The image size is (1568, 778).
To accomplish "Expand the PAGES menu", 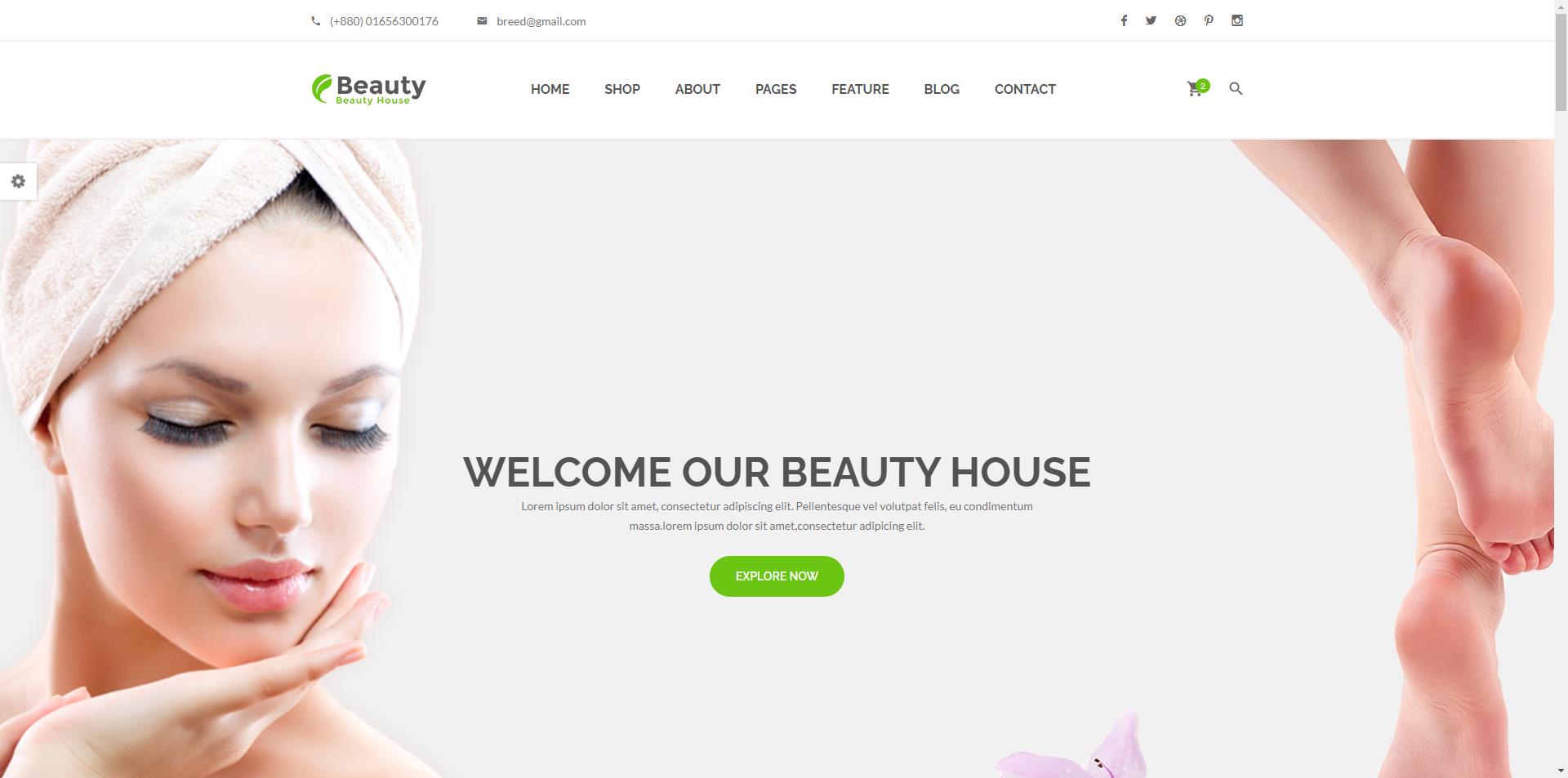I will pos(776,89).
